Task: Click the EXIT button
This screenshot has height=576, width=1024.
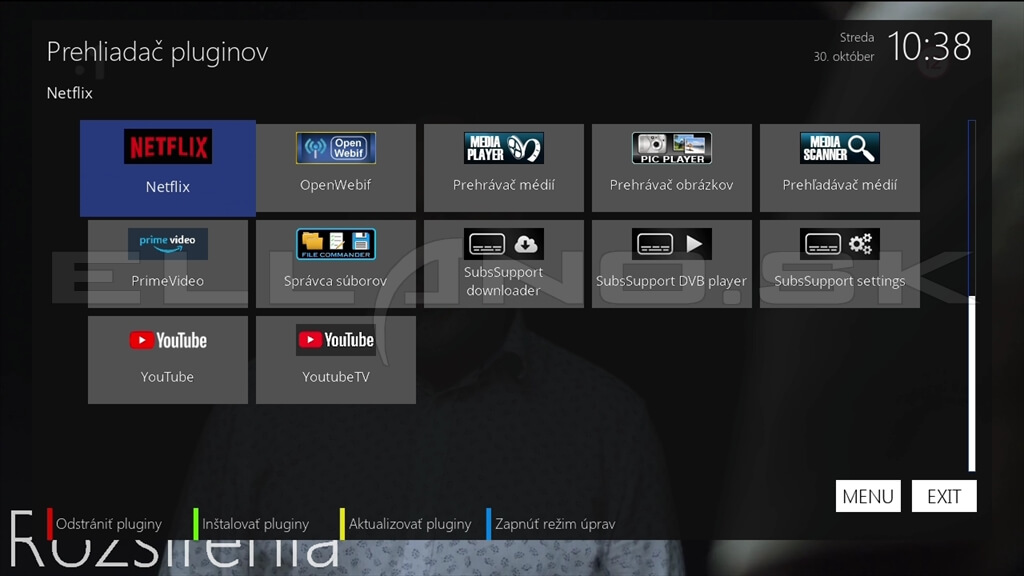Action: tap(944, 496)
